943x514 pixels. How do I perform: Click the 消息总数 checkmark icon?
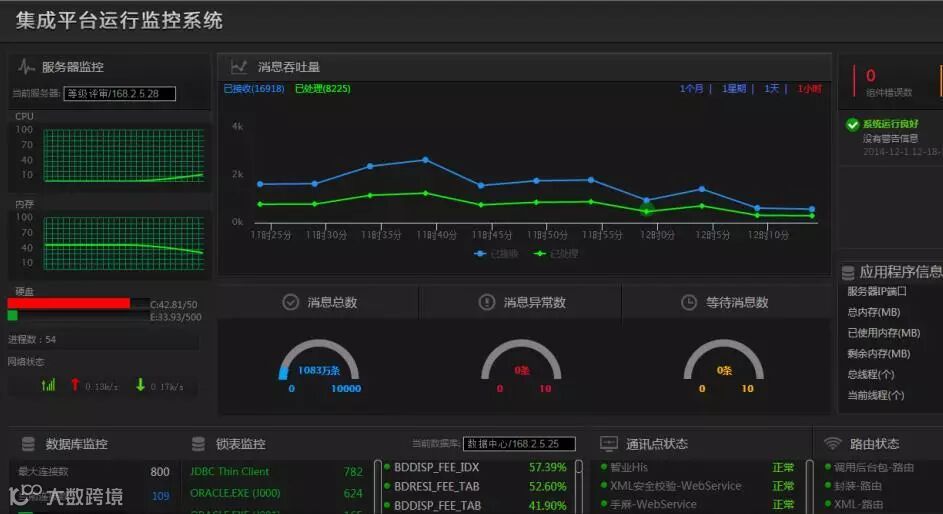coord(290,302)
